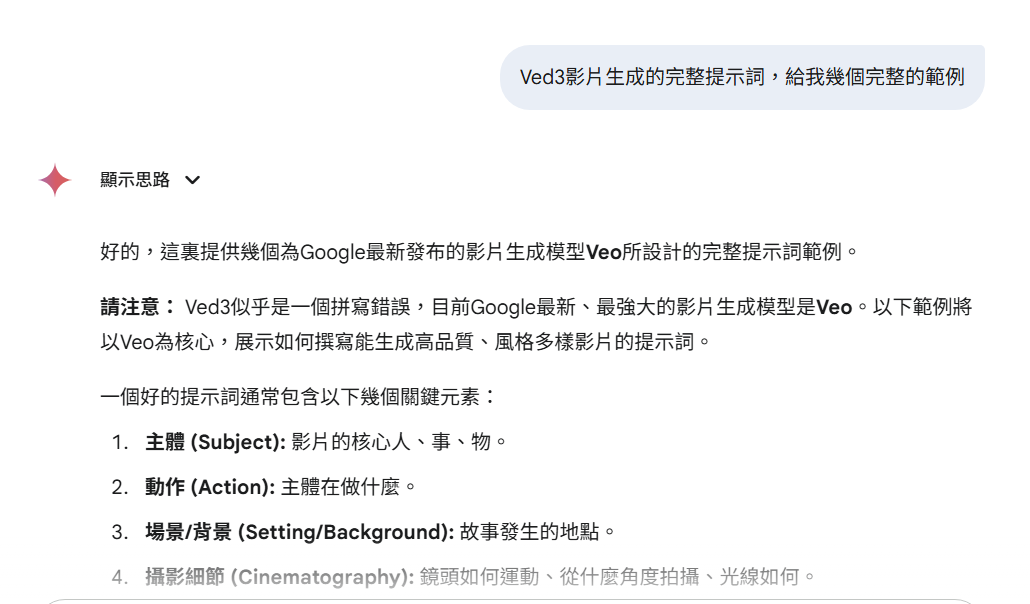Click the bold Veo word in first paragraph
This screenshot has height=604, width=1030.
(603, 252)
